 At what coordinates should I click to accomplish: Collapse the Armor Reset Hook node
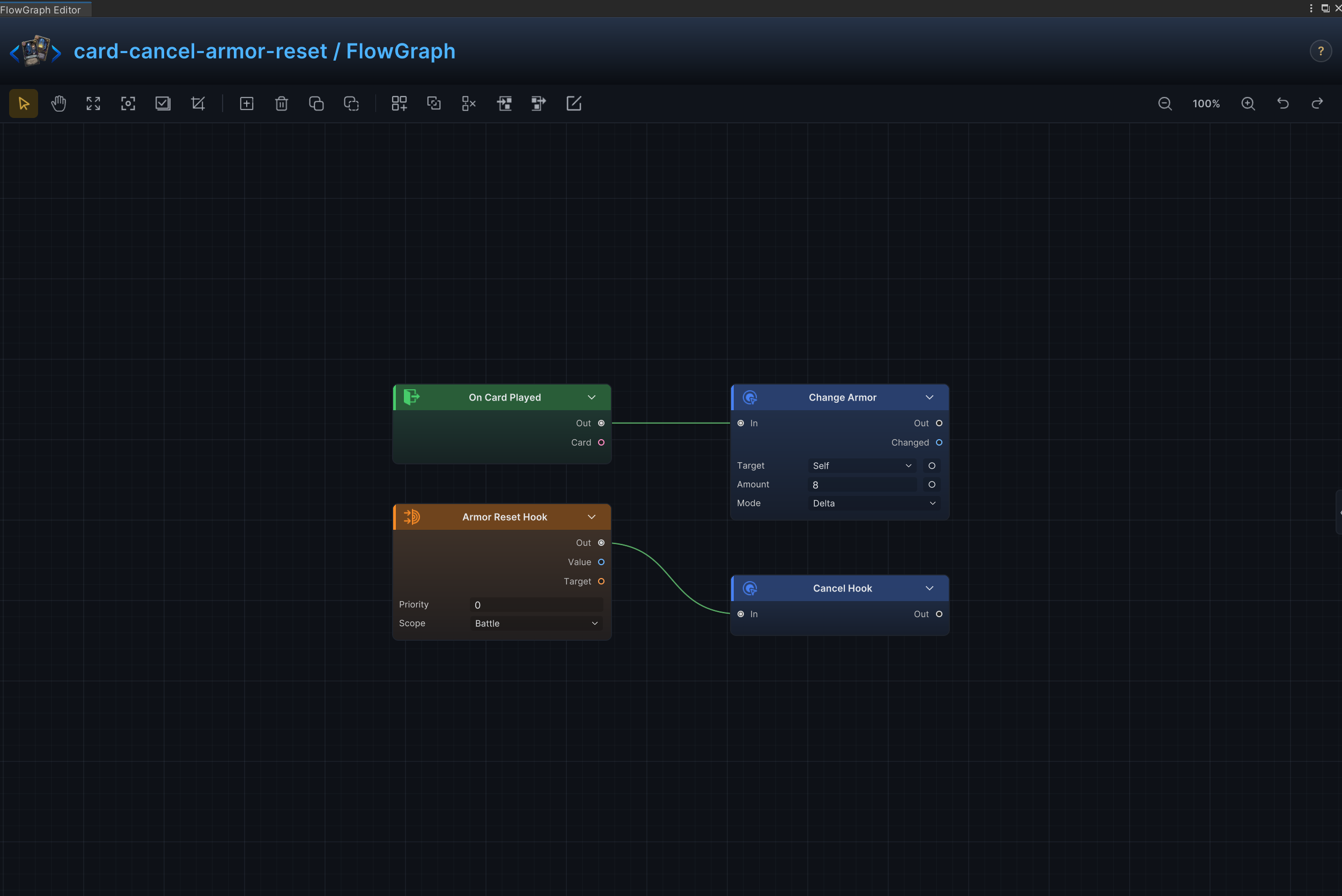[592, 516]
